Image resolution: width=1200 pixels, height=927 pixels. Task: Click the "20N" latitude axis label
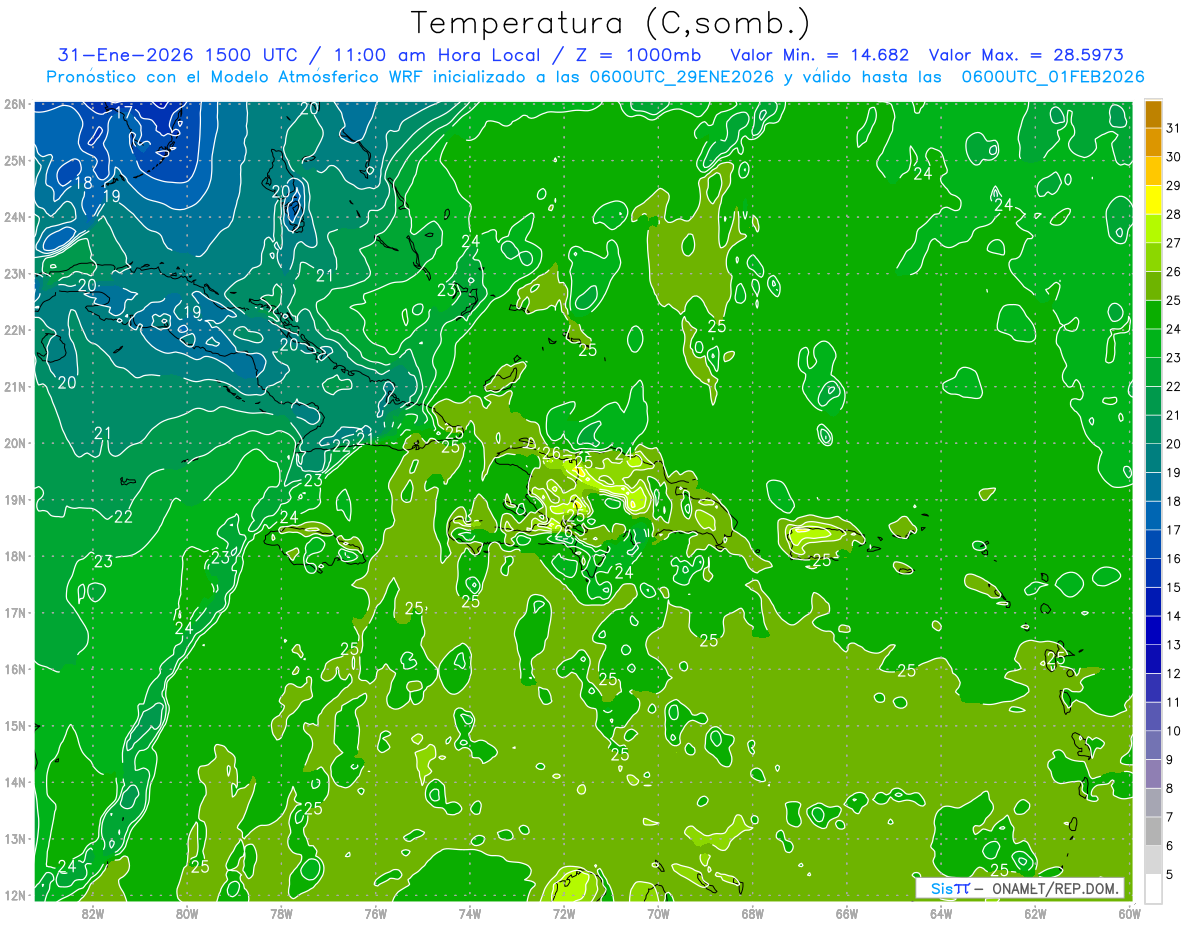(14, 443)
